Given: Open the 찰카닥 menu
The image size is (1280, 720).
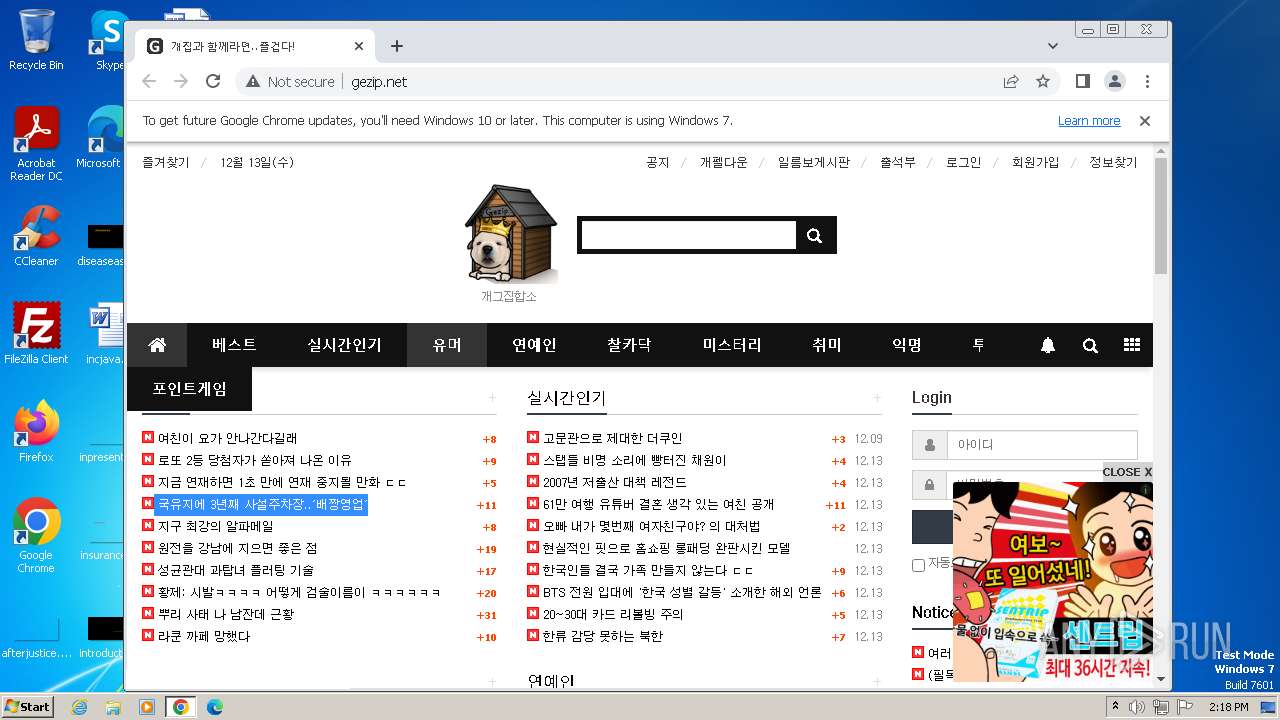Looking at the screenshot, I should (629, 345).
